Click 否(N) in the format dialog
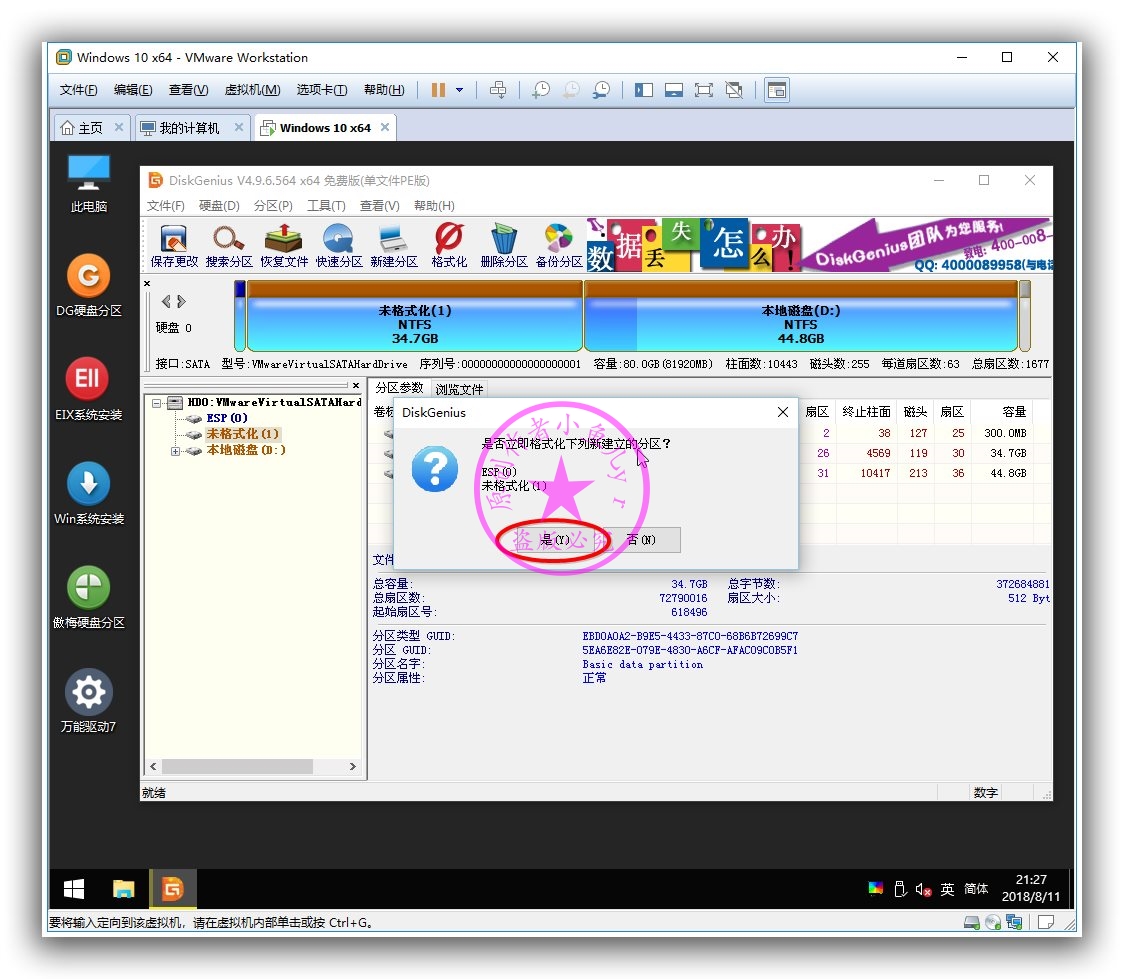 [x=641, y=540]
